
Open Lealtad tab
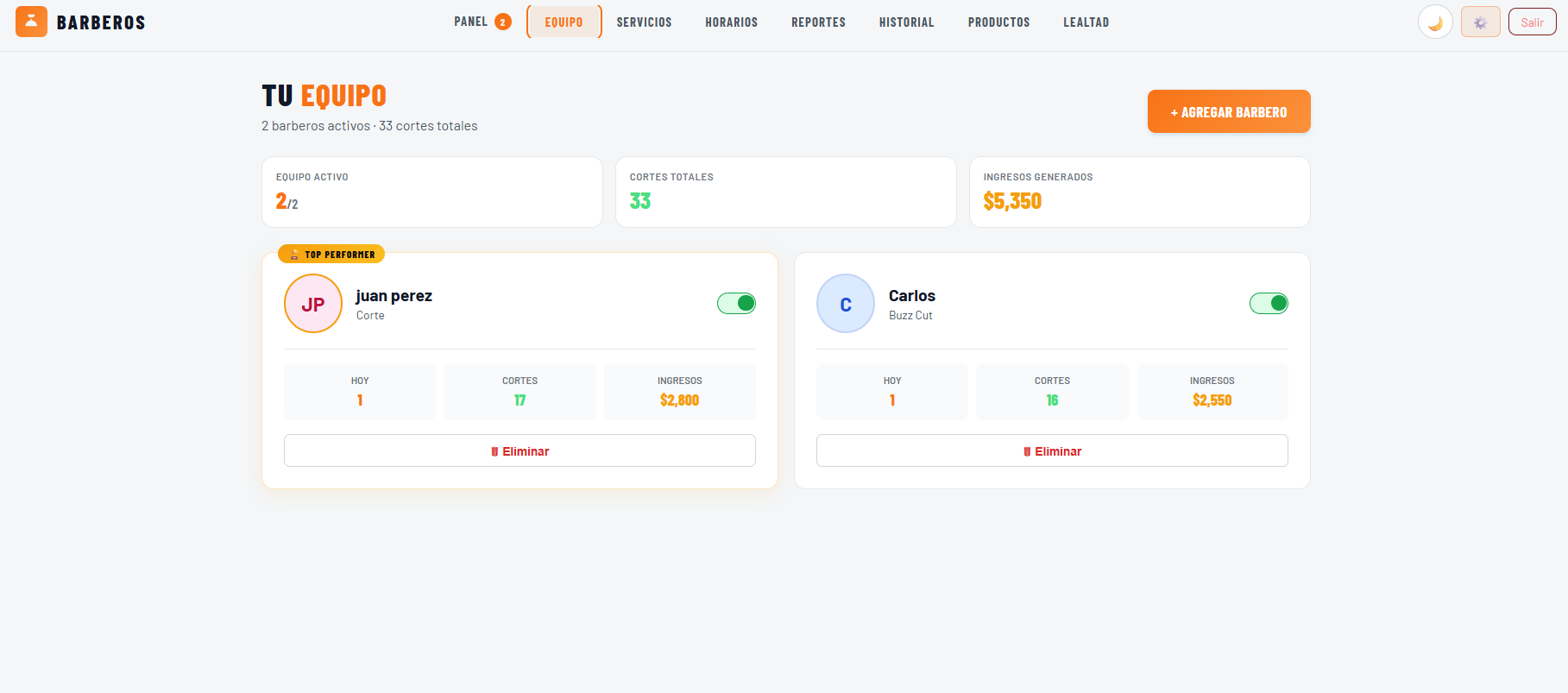[x=1086, y=22]
